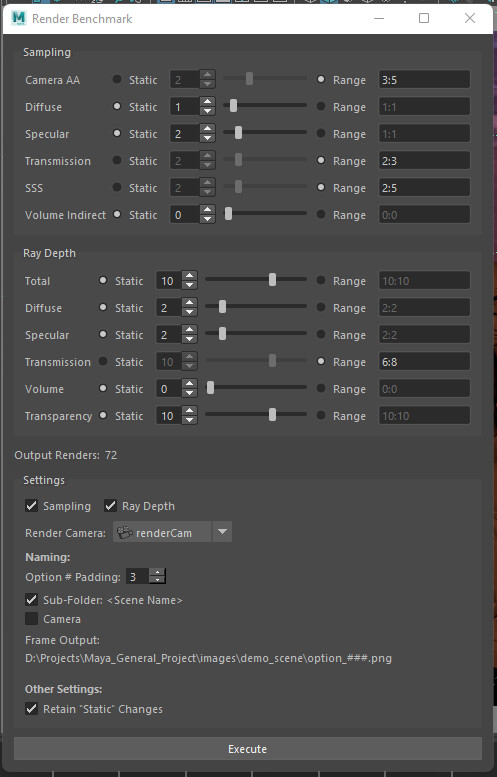Click Ray Depth Transmission range field 6:8
This screenshot has height=777, width=497.
tap(424, 362)
